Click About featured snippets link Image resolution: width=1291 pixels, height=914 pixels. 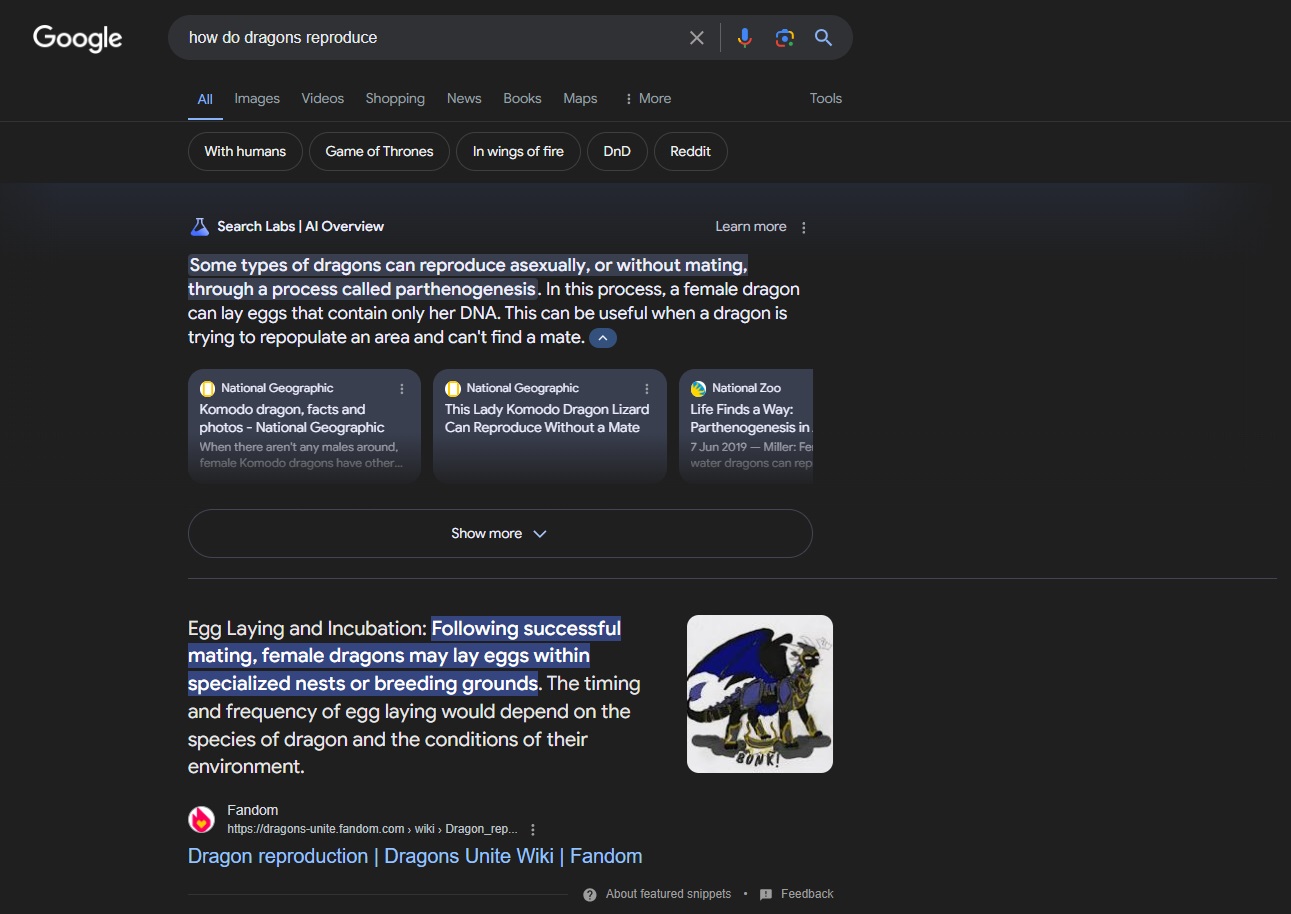click(x=668, y=894)
